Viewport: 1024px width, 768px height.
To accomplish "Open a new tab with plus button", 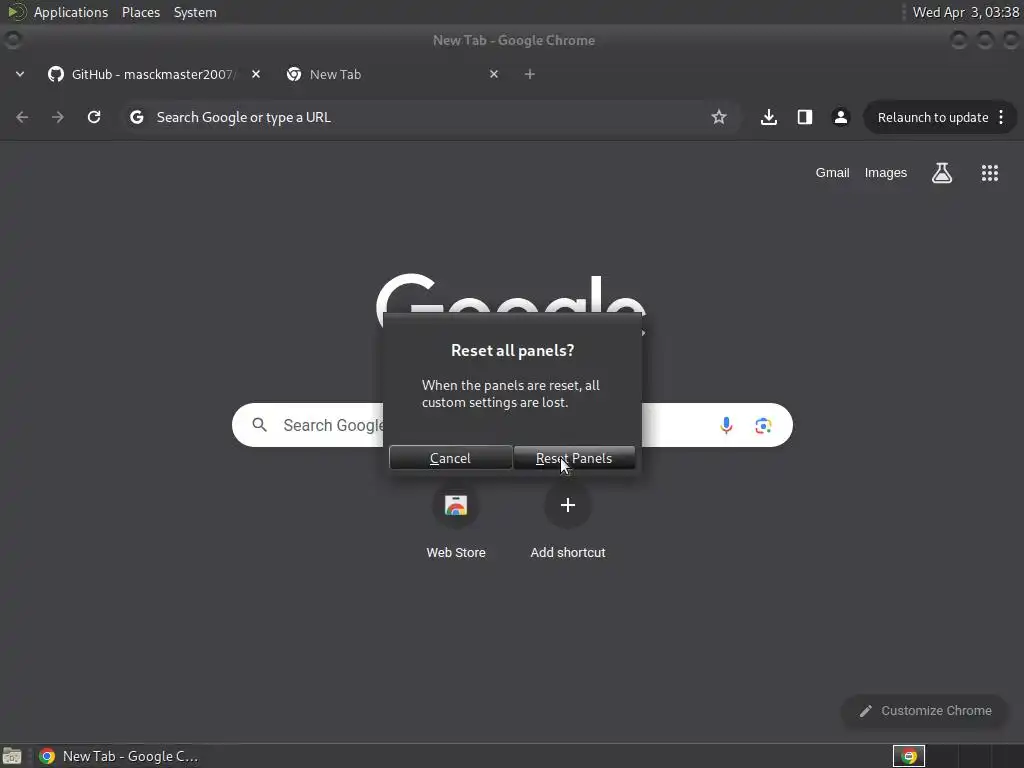I will click(x=530, y=74).
